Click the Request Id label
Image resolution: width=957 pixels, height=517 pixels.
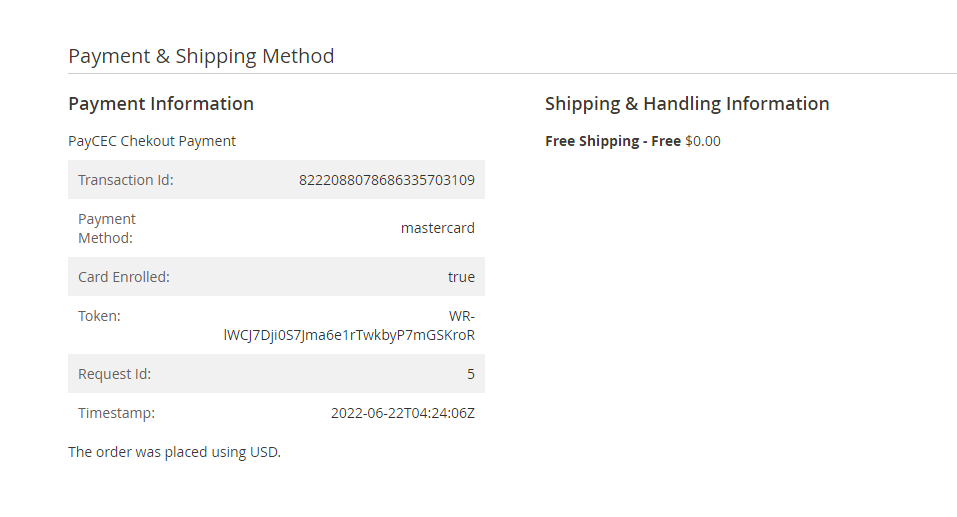click(114, 374)
